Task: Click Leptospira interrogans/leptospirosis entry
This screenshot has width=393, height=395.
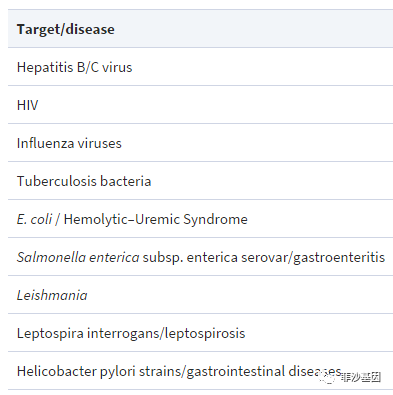Action: [131, 333]
